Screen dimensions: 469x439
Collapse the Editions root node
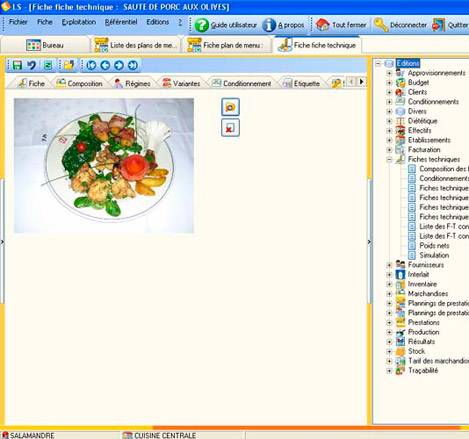(x=378, y=63)
